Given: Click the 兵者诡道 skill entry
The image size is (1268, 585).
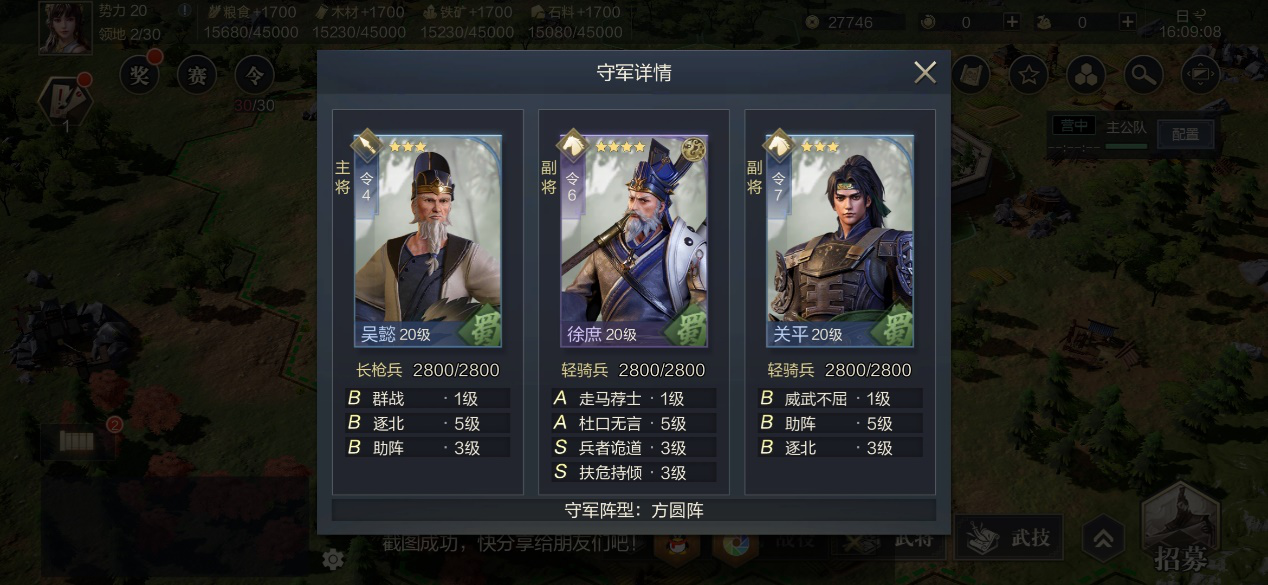Looking at the screenshot, I should pos(634,448).
